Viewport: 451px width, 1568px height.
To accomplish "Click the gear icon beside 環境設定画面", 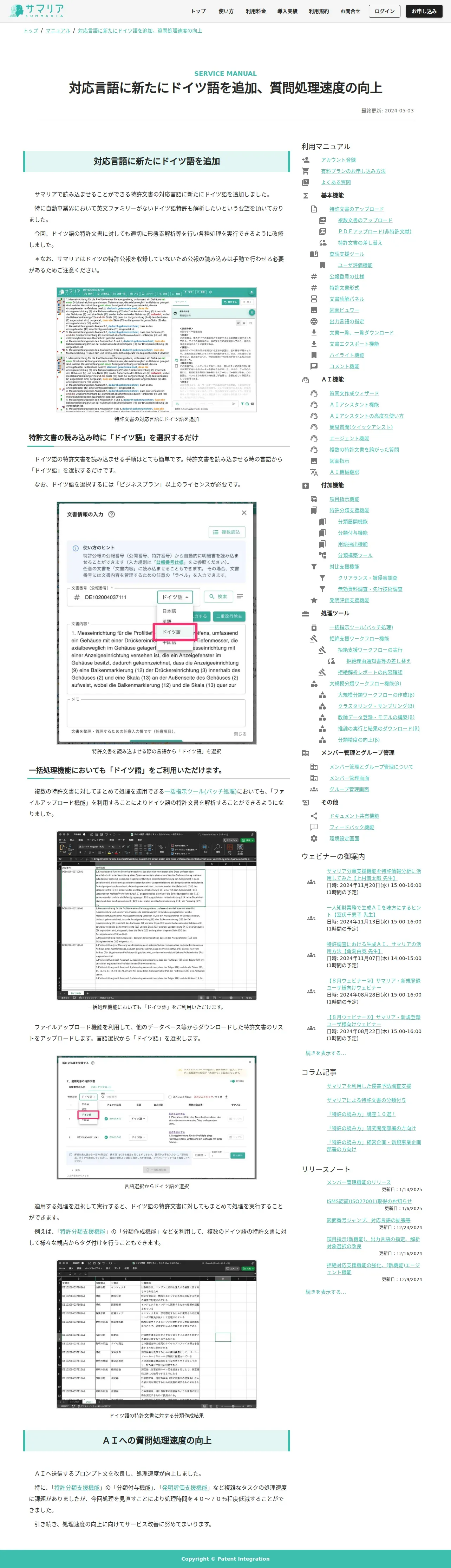I will 314,839.
